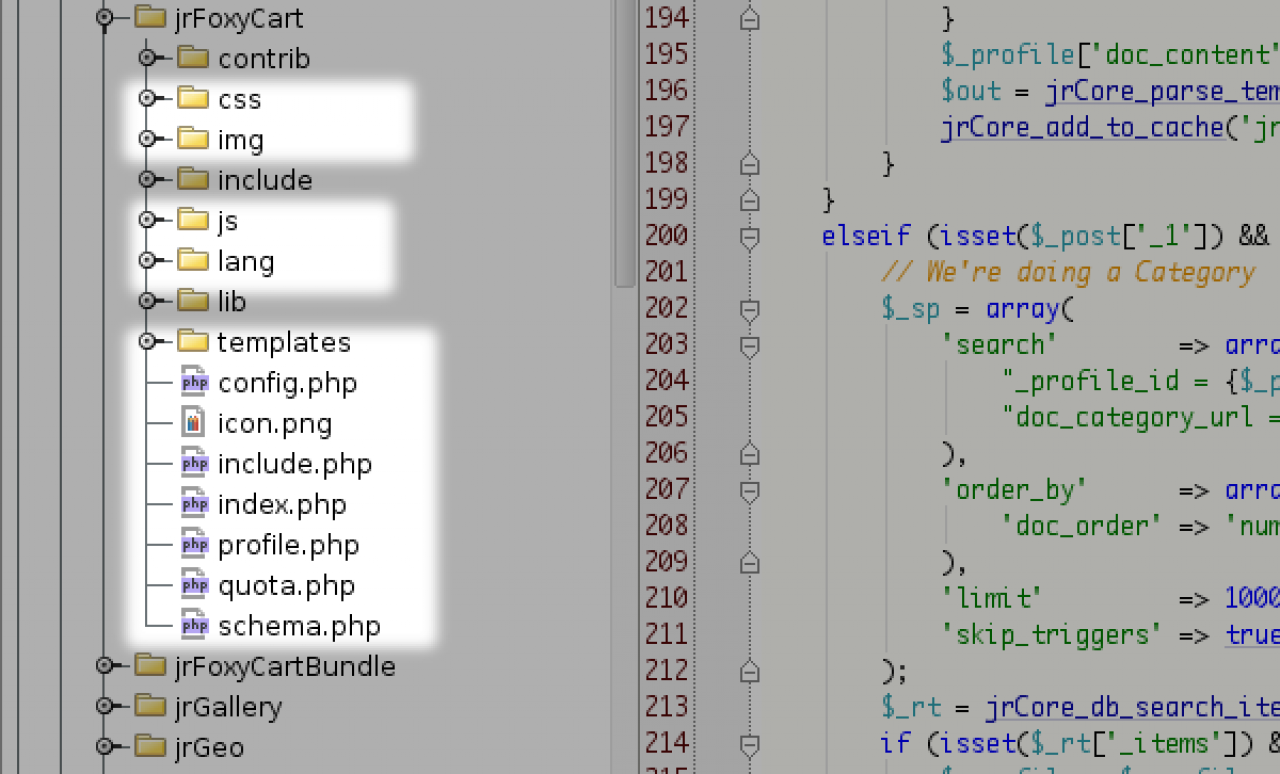
Task: Click the schema.php file icon
Action: (x=194, y=626)
